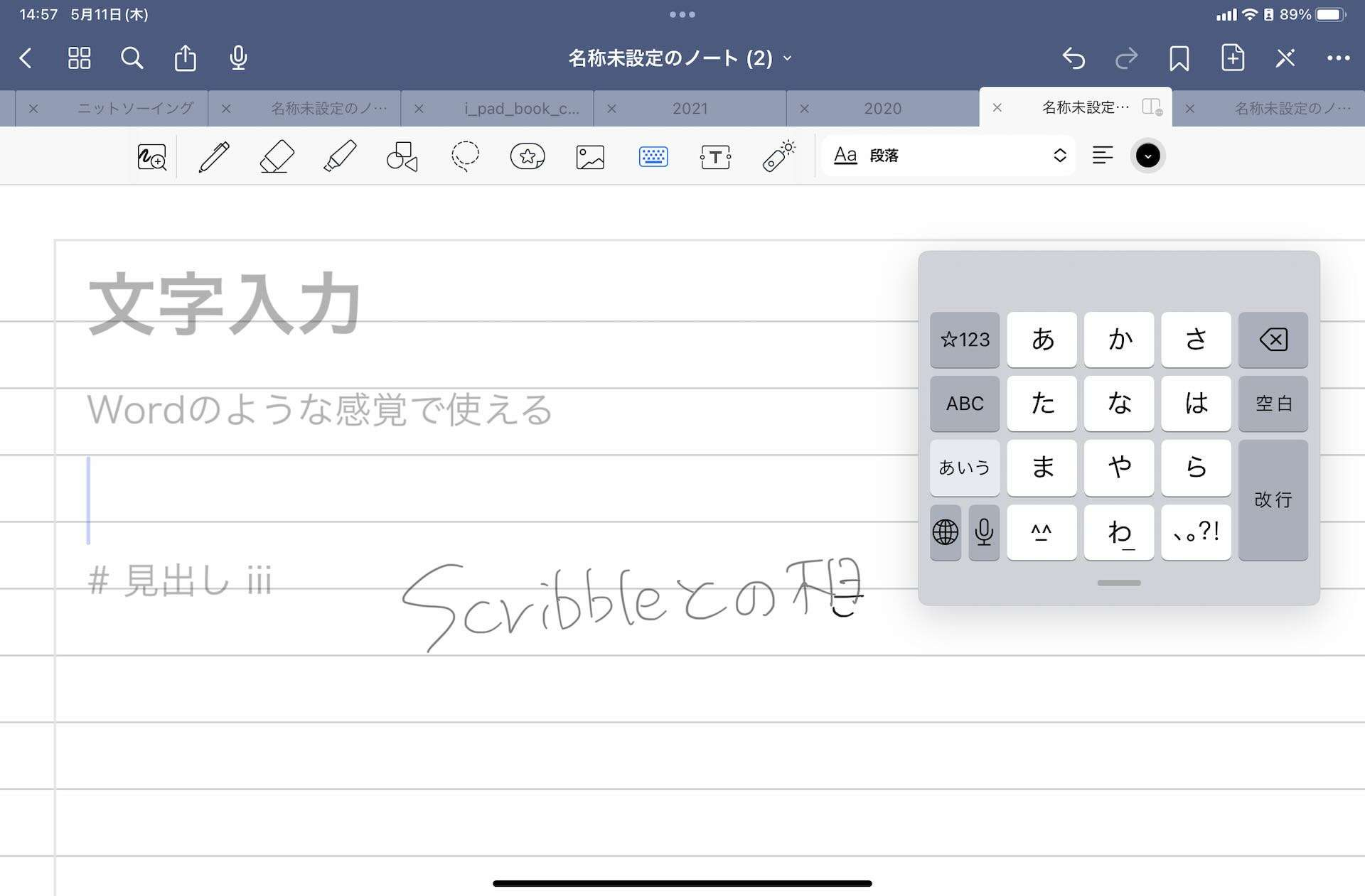
Task: Select the Text box tool
Action: (715, 156)
